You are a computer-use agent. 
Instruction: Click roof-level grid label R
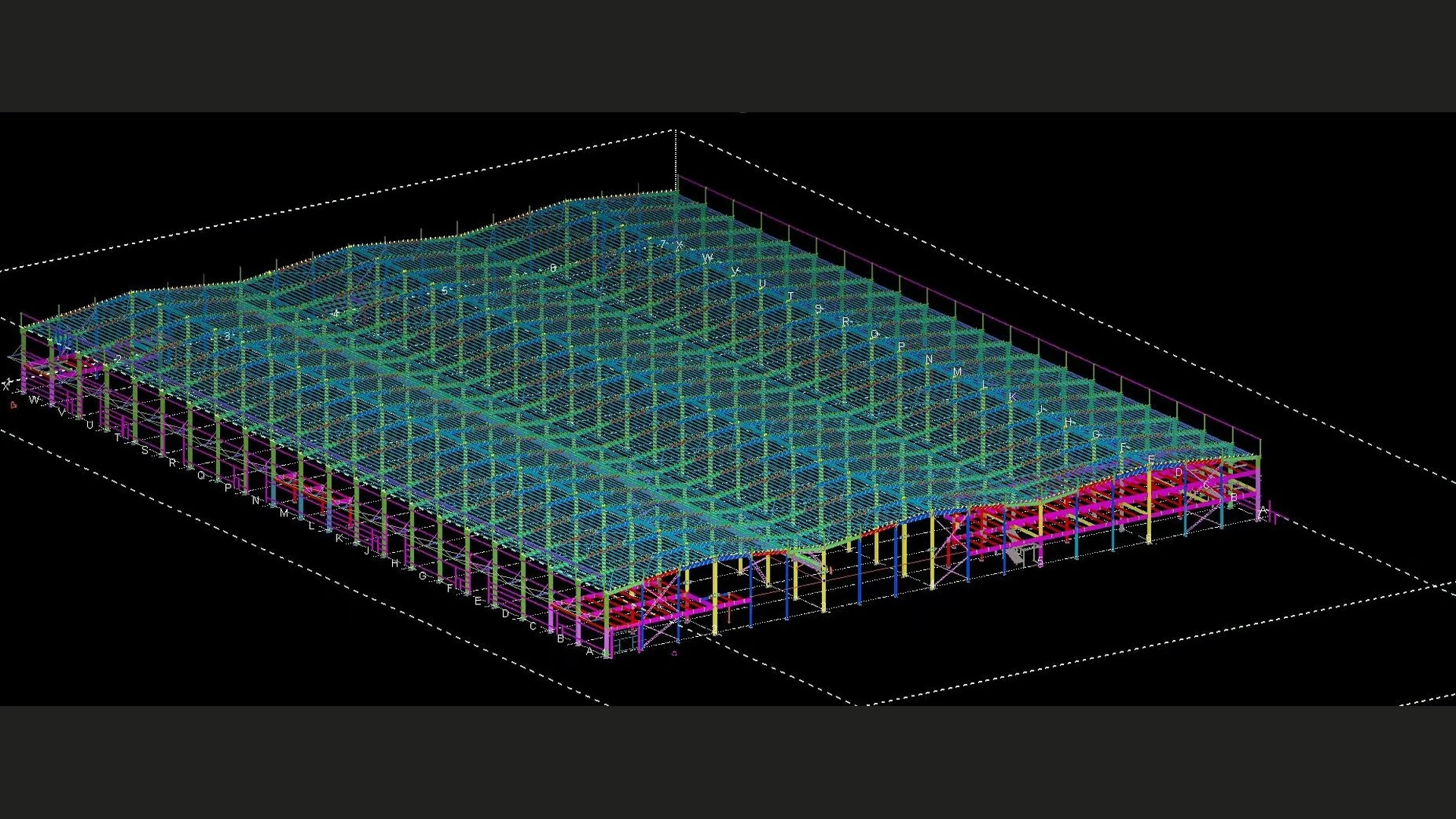[x=846, y=322]
